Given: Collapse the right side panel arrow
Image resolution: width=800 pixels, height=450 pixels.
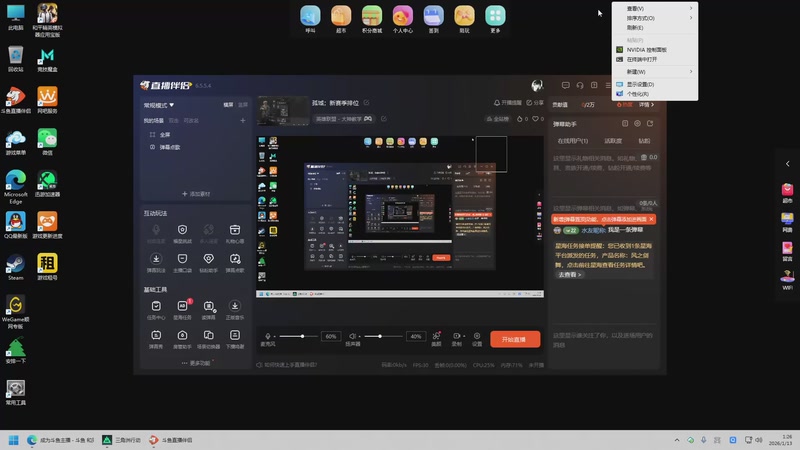Looking at the screenshot, I should (788, 164).
